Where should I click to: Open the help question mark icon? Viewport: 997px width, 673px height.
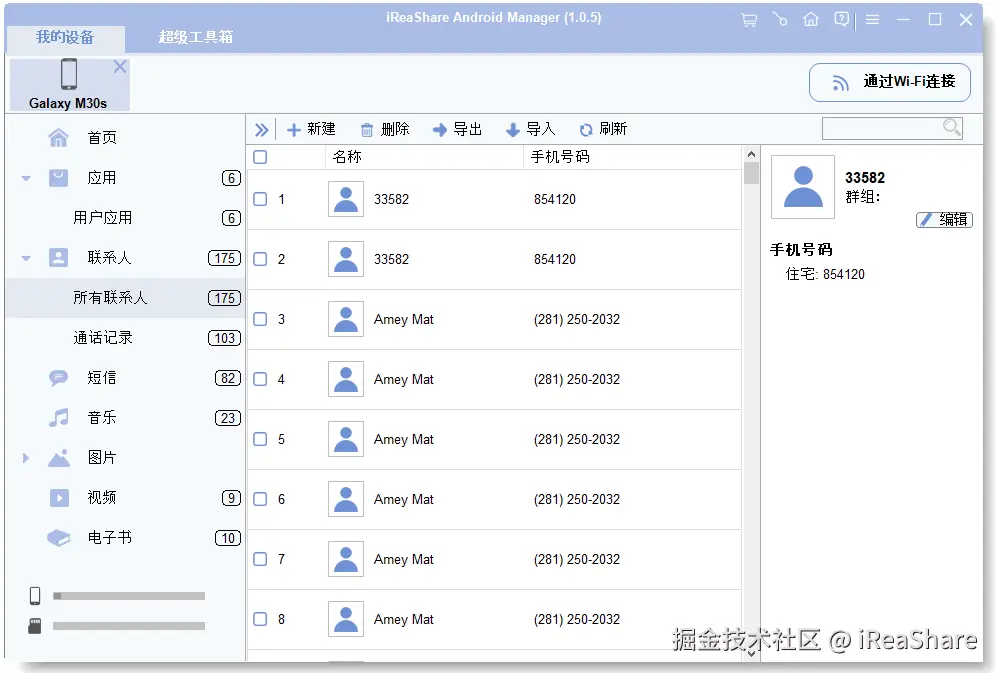(841, 20)
